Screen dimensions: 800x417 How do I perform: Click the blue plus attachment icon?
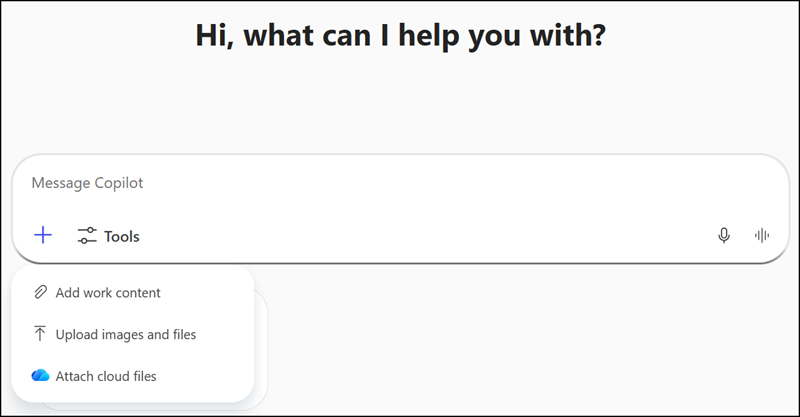[x=43, y=236]
